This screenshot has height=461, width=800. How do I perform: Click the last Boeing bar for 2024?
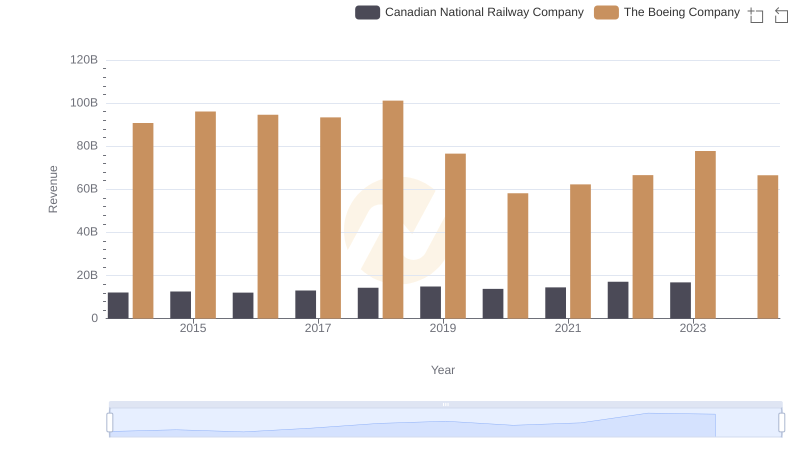point(768,247)
